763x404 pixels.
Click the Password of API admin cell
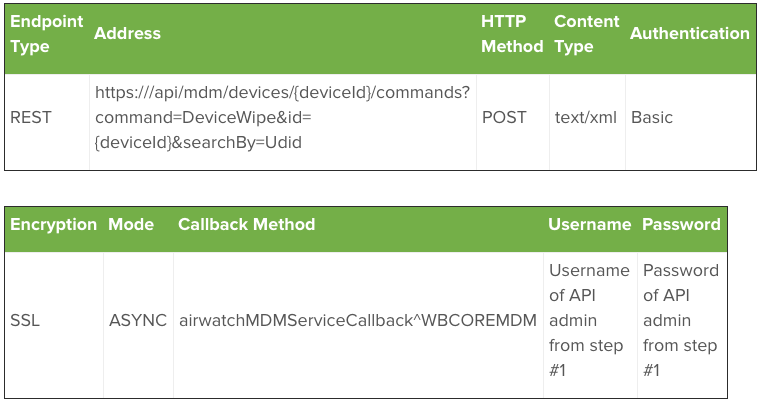click(681, 320)
